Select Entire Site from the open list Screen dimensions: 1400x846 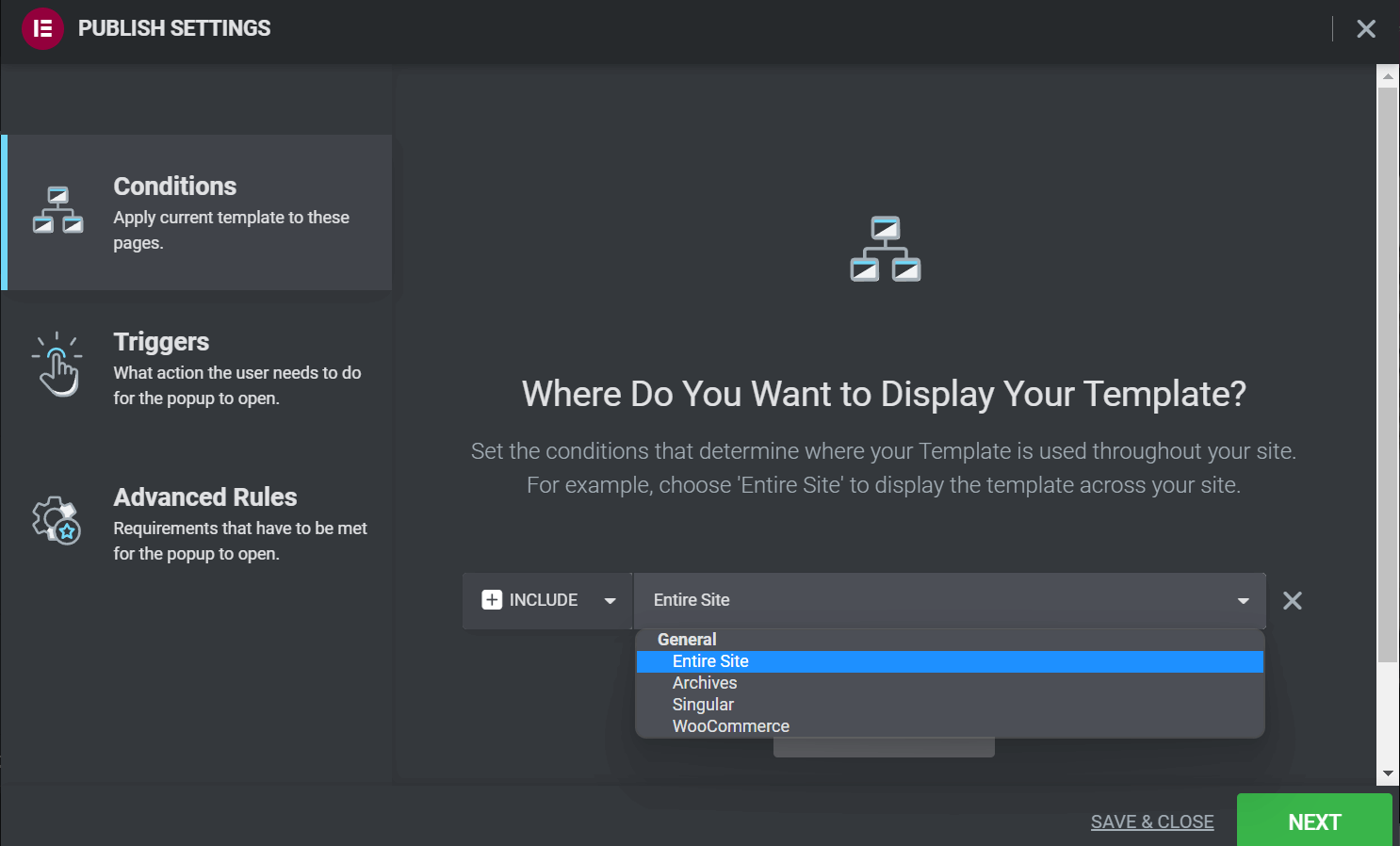click(710, 660)
